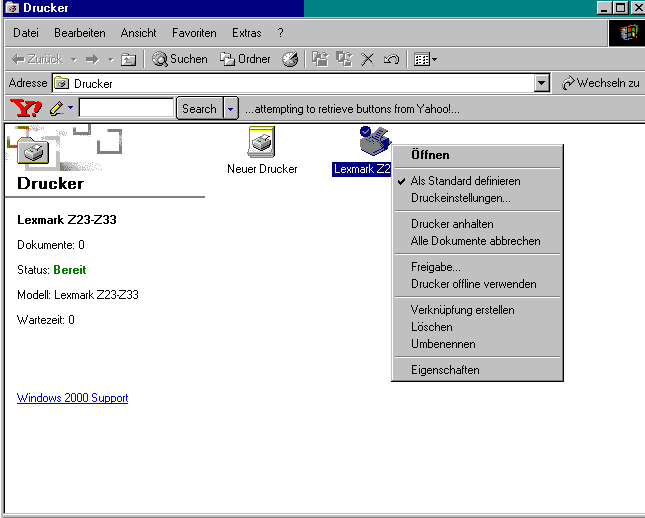Choose Druckeinstellungen... from context menu
Viewport: 645px width, 518px height.
tap(477, 198)
